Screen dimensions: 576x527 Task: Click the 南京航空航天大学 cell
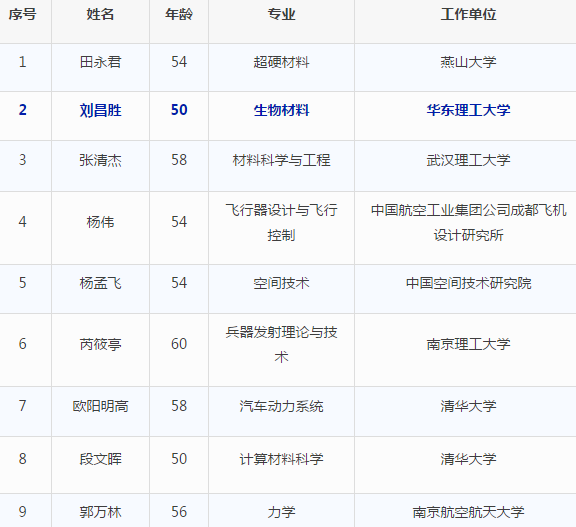click(468, 512)
